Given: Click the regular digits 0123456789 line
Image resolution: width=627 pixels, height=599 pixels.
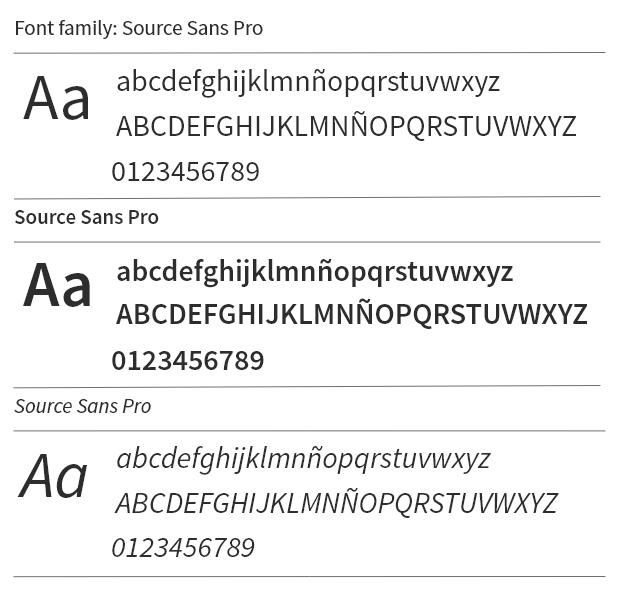Looking at the screenshot, I should pyautogui.click(x=186, y=172).
